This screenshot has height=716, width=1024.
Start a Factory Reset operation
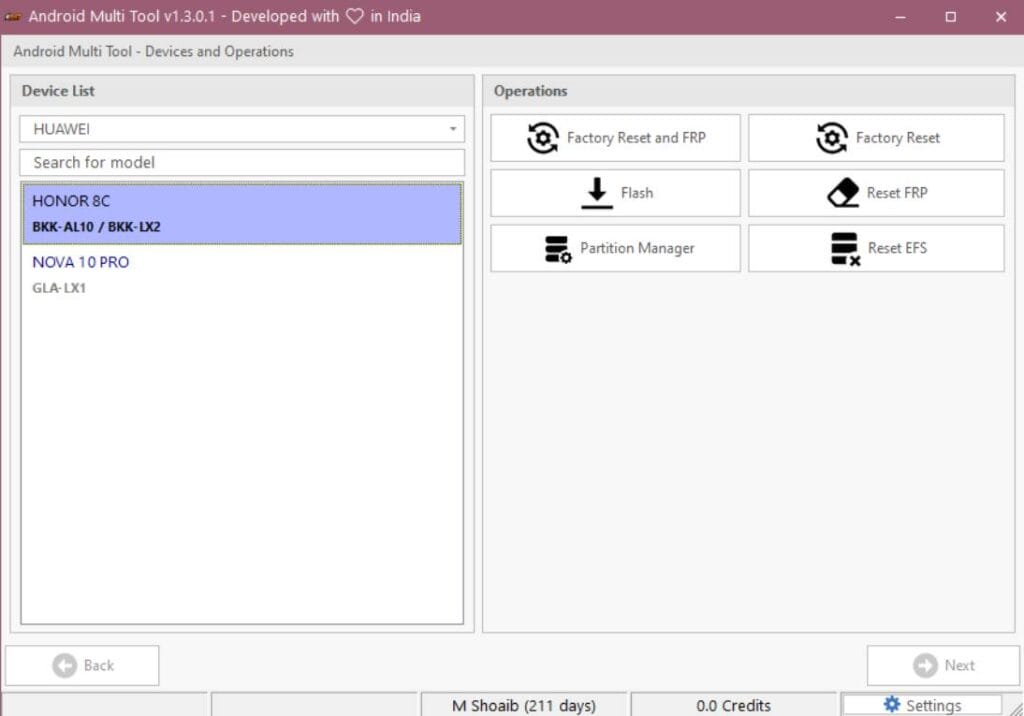pos(876,137)
